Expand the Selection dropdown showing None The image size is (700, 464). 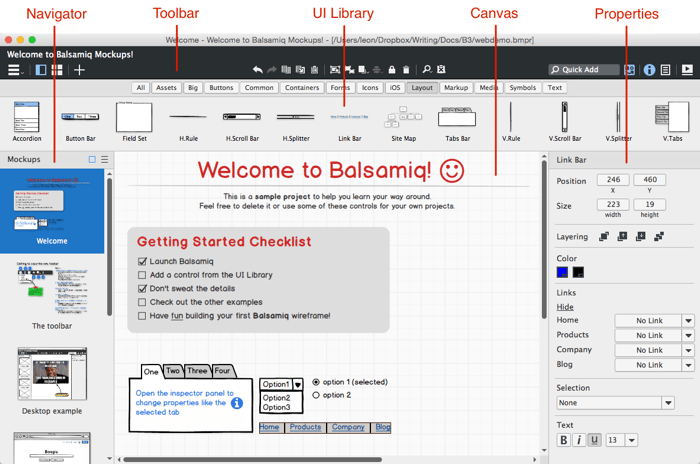pyautogui.click(x=668, y=403)
